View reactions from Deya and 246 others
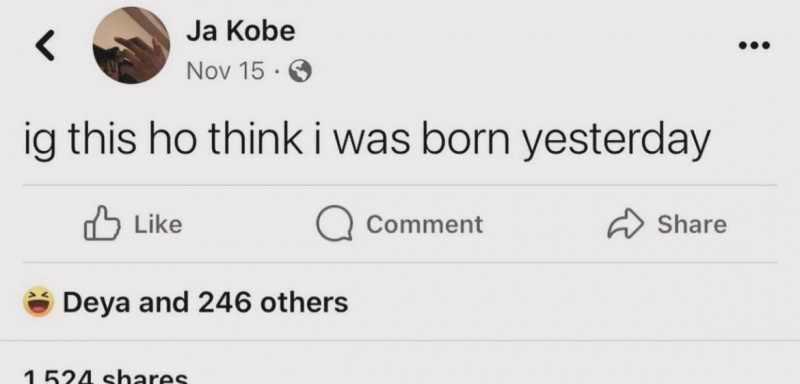This screenshot has width=800, height=384. (205, 302)
